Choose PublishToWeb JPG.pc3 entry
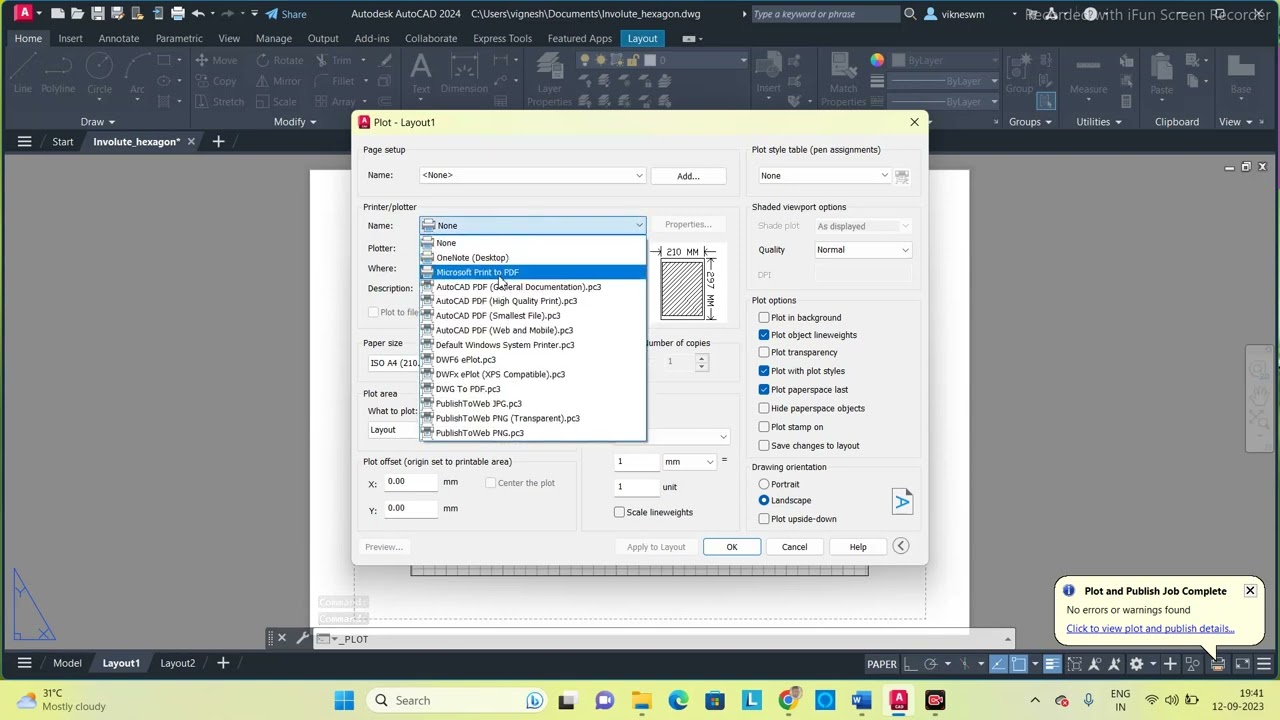 532,404
